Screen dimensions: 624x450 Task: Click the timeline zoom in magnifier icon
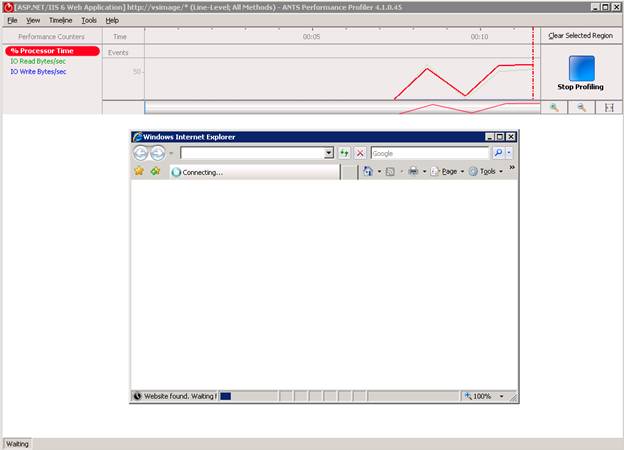click(x=554, y=107)
